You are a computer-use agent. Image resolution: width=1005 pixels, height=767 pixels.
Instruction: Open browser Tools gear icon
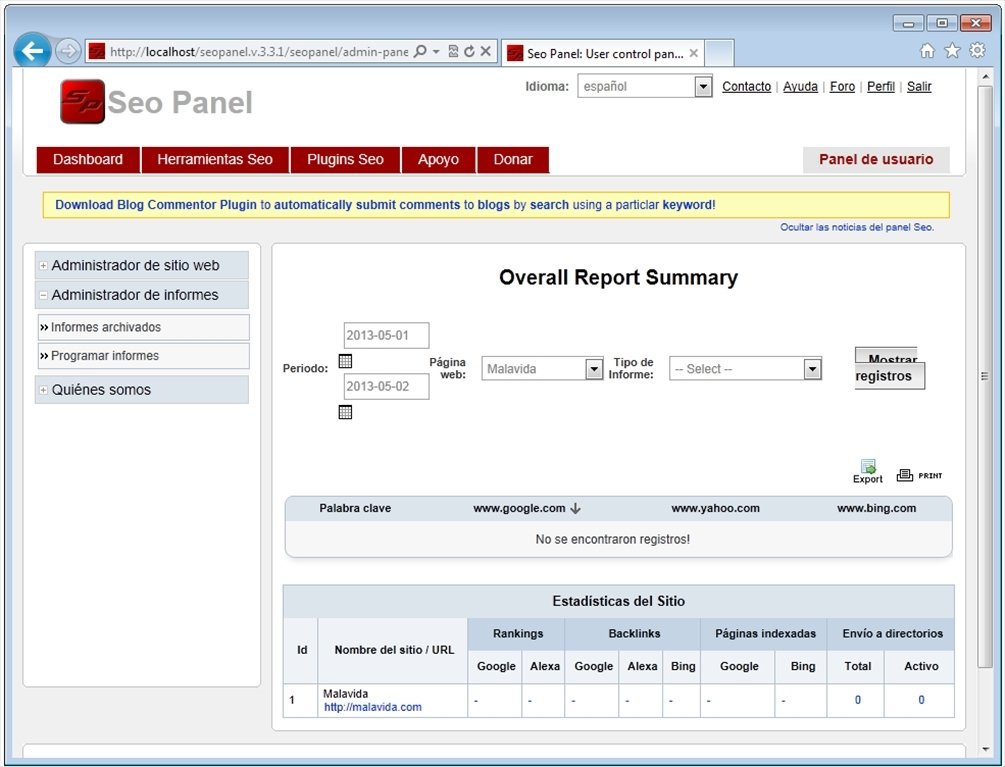(977, 51)
